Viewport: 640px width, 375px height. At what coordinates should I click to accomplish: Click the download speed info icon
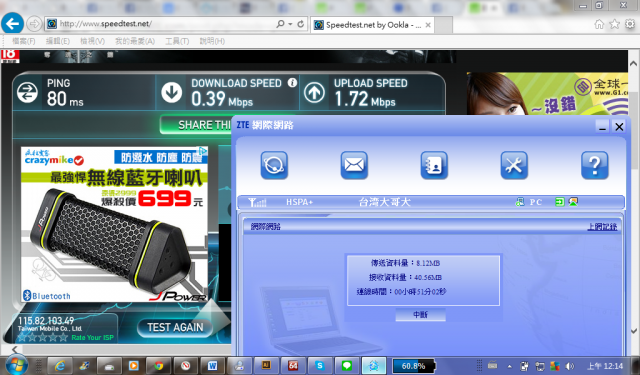(292, 82)
